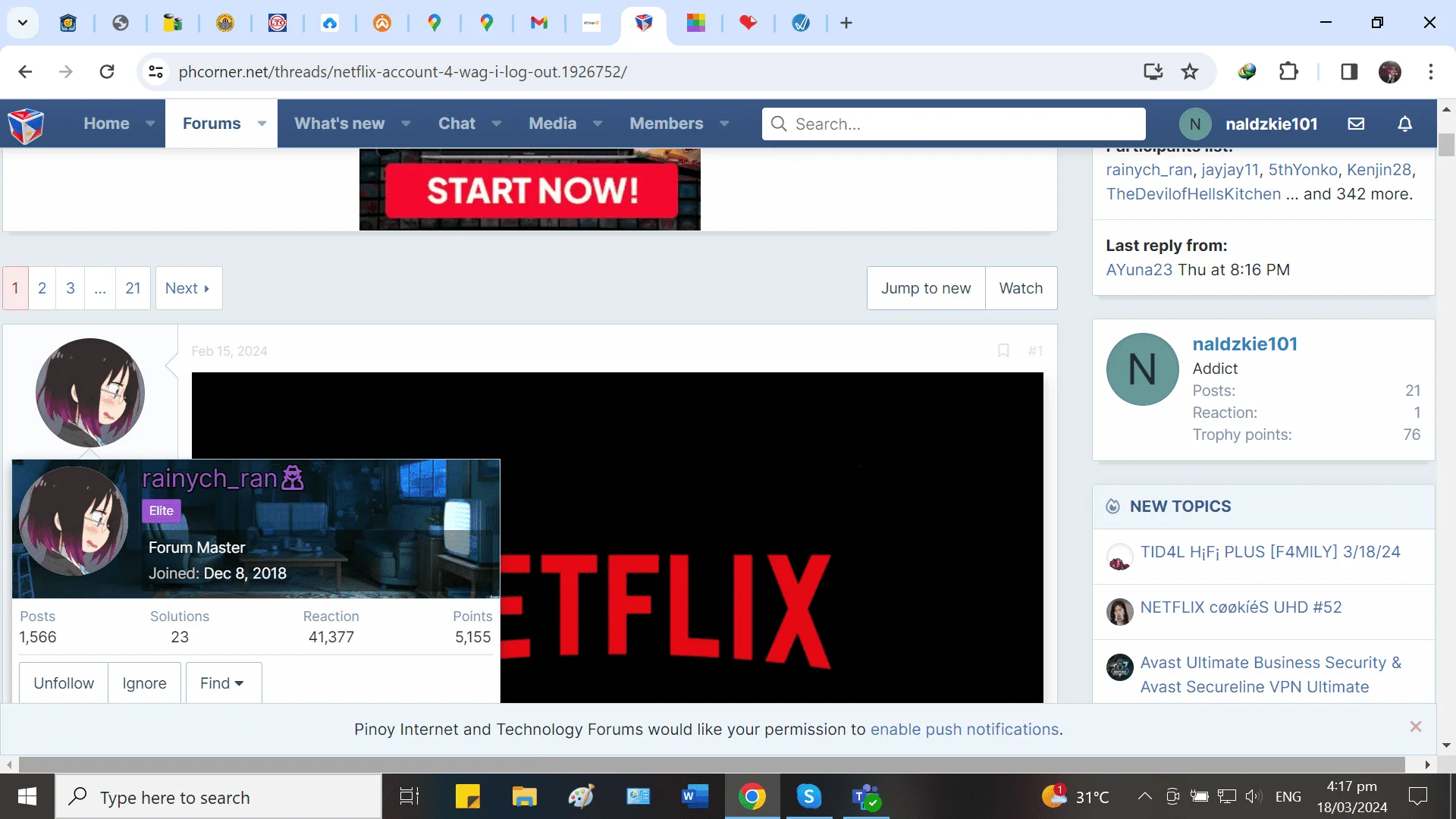1456x819 pixels.
Task: Open the Home nav item
Action: (x=106, y=124)
